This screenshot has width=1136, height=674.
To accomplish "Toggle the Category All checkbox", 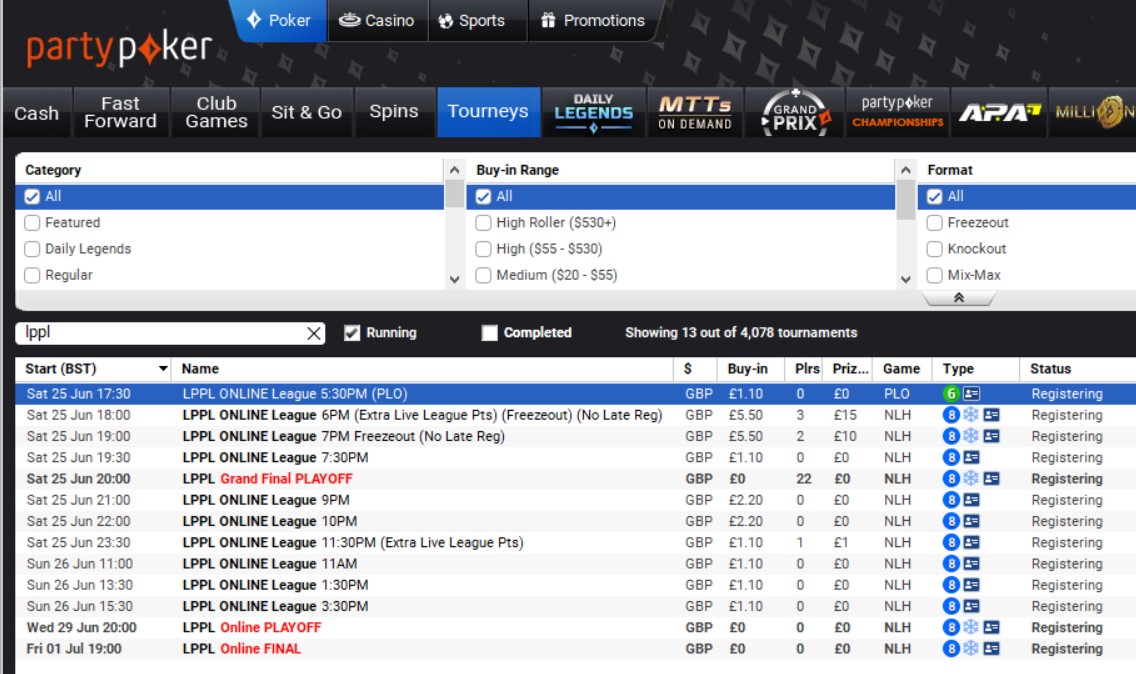I will [32, 196].
